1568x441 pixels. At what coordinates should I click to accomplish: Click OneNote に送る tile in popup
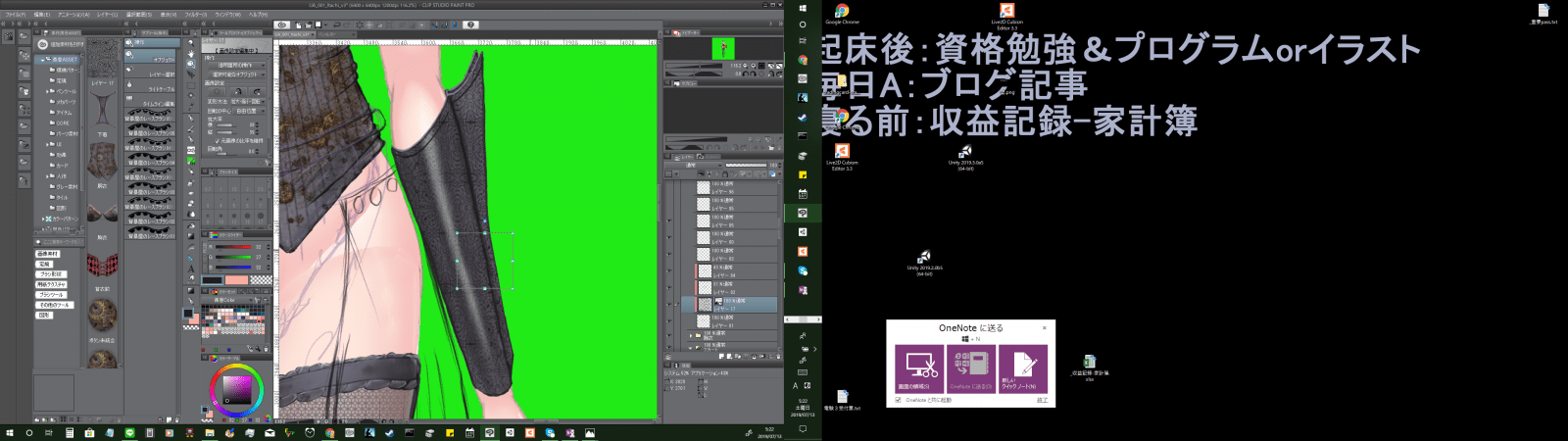[971, 368]
